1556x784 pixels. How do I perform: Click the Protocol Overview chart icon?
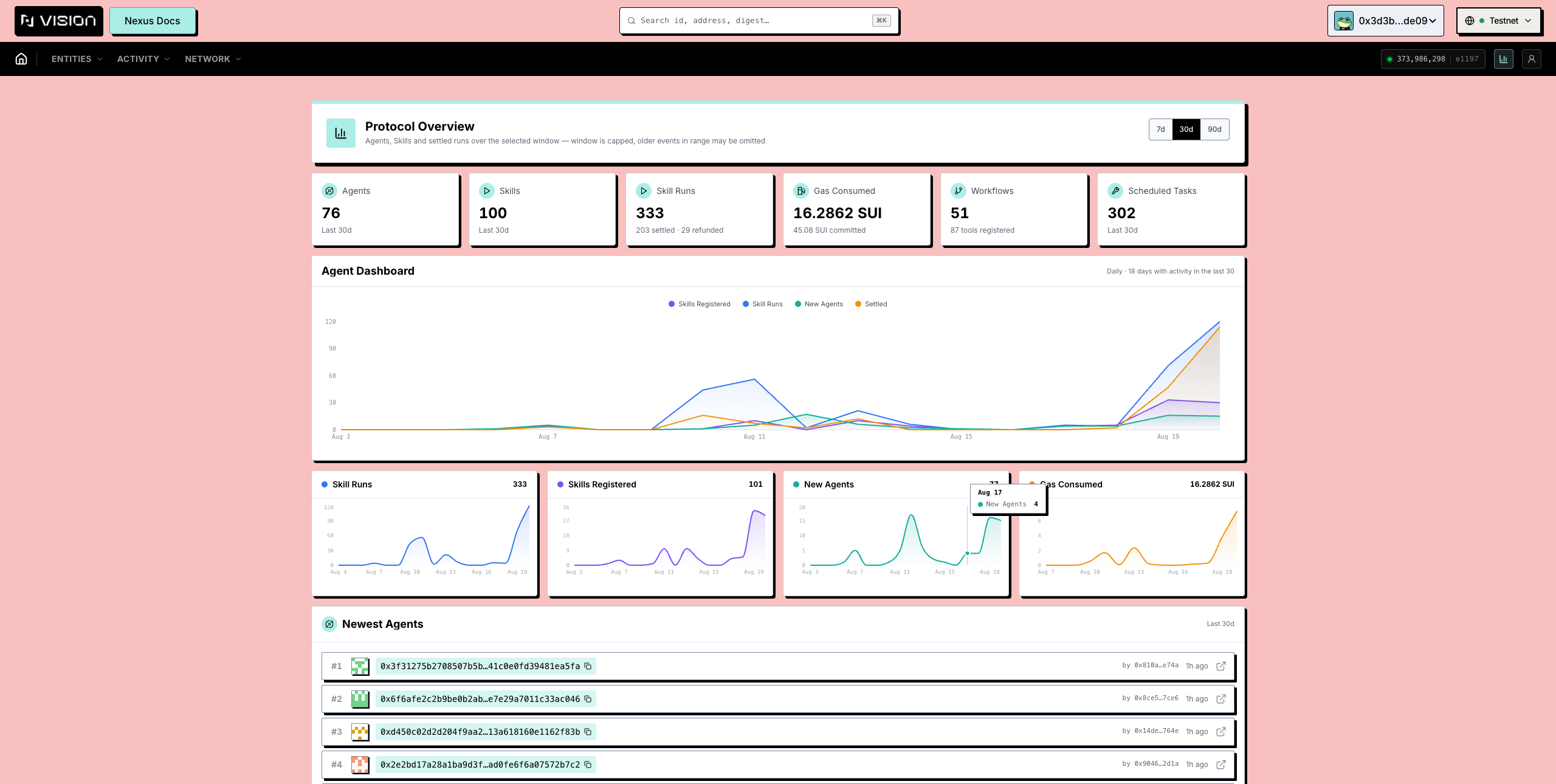pos(341,133)
